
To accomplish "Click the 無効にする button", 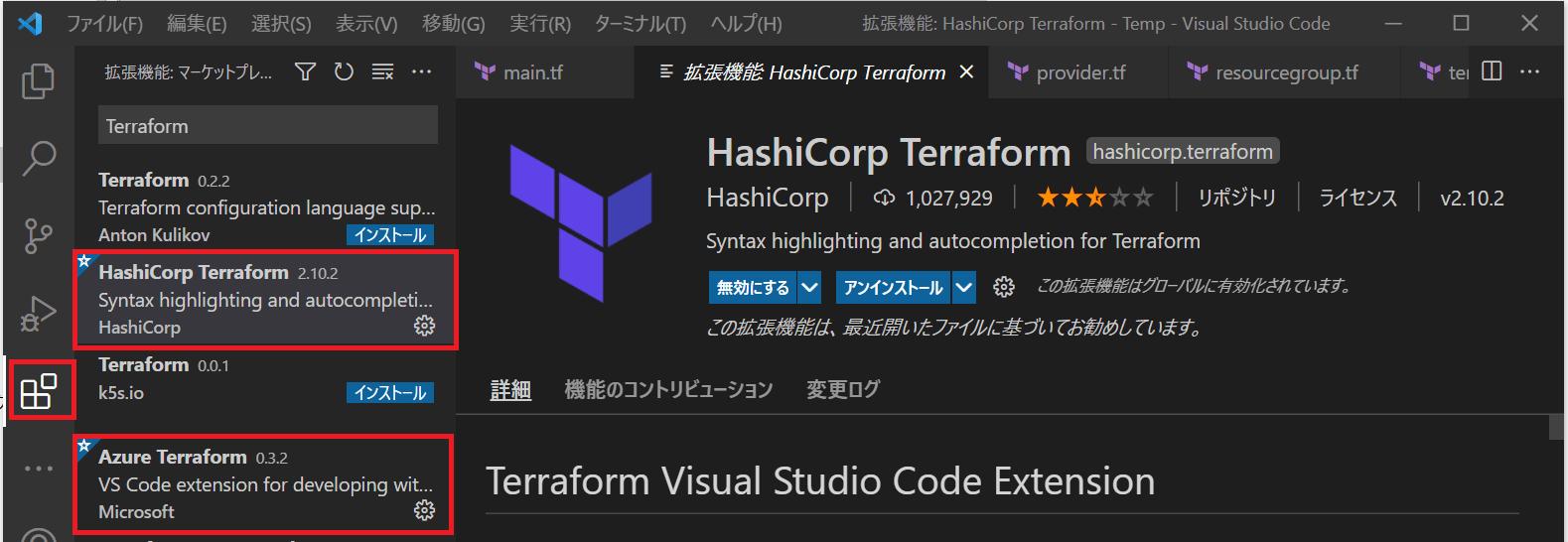I will coord(753,288).
